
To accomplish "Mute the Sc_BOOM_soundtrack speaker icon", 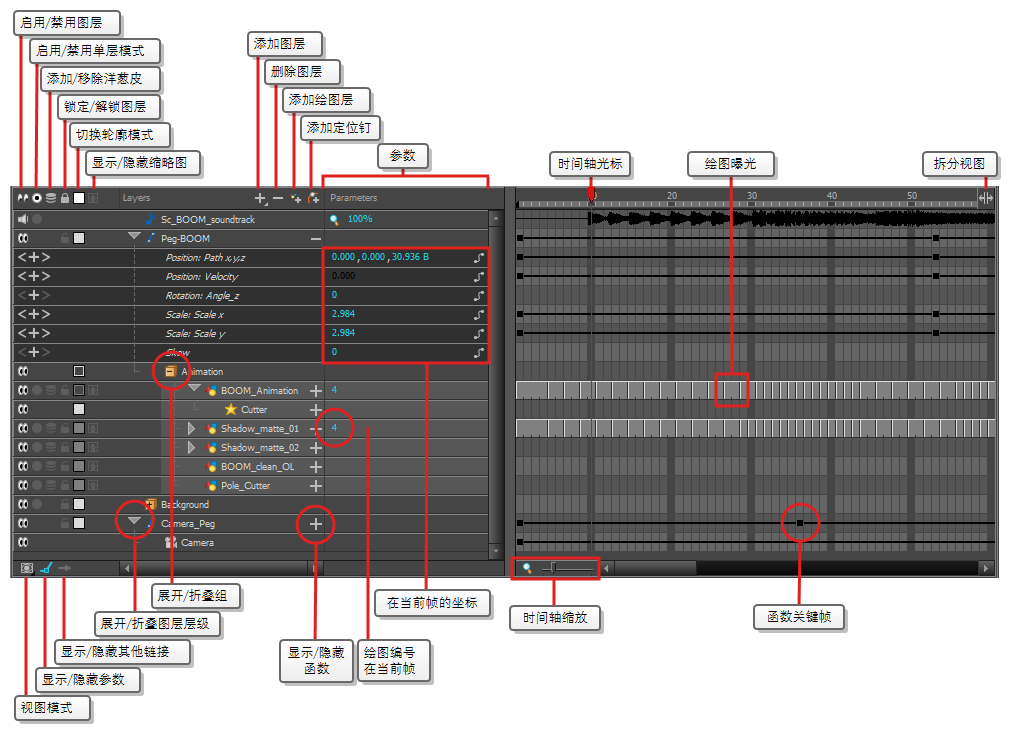I will pyautogui.click(x=23, y=219).
